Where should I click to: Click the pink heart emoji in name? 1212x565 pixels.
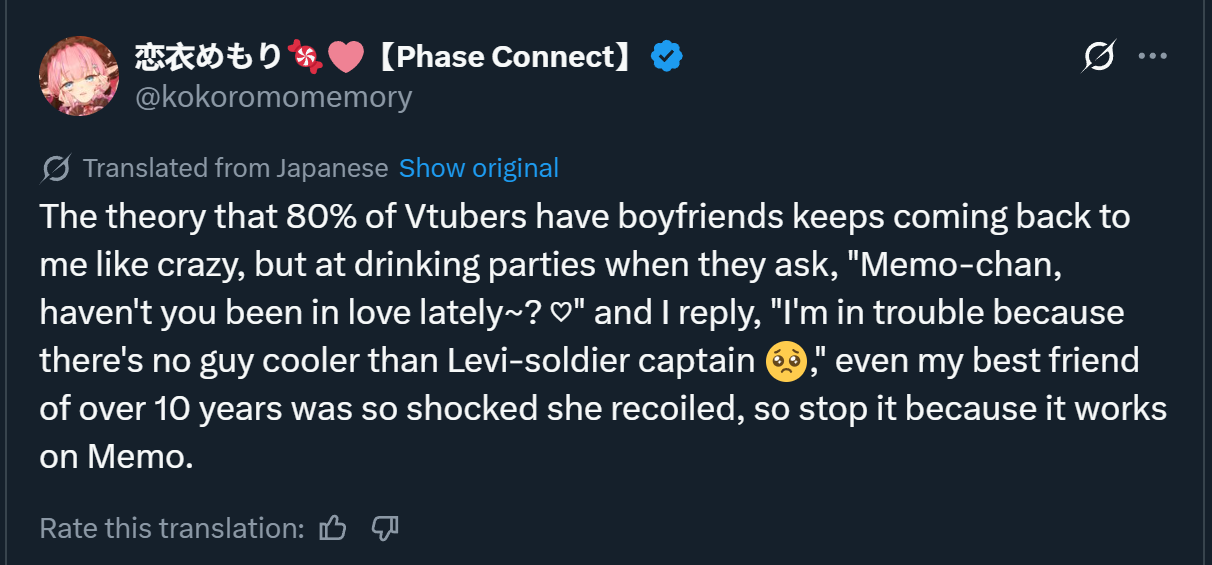(x=346, y=57)
